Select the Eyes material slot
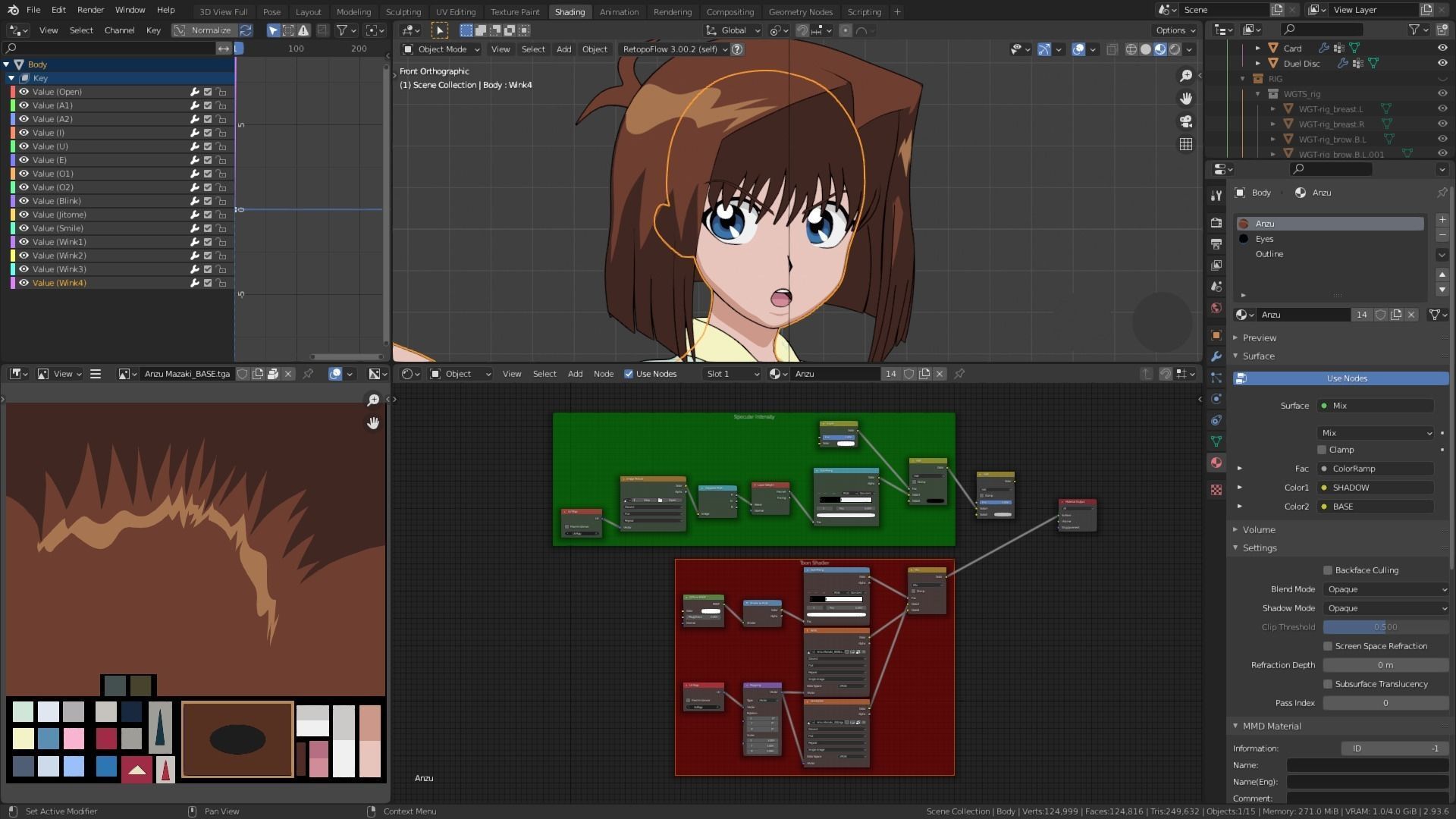The image size is (1456, 819). [x=1330, y=239]
